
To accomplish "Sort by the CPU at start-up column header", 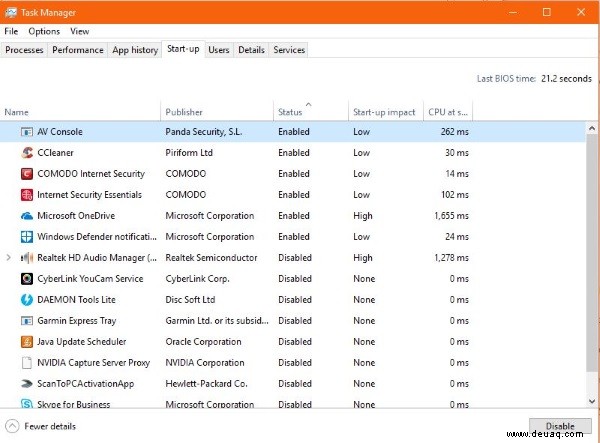I will coord(448,111).
